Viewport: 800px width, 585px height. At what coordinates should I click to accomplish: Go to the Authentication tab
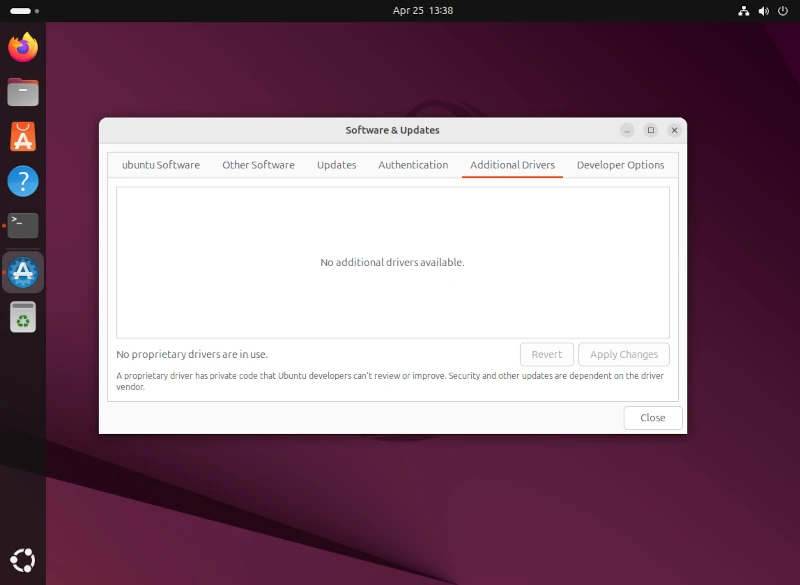[413, 165]
